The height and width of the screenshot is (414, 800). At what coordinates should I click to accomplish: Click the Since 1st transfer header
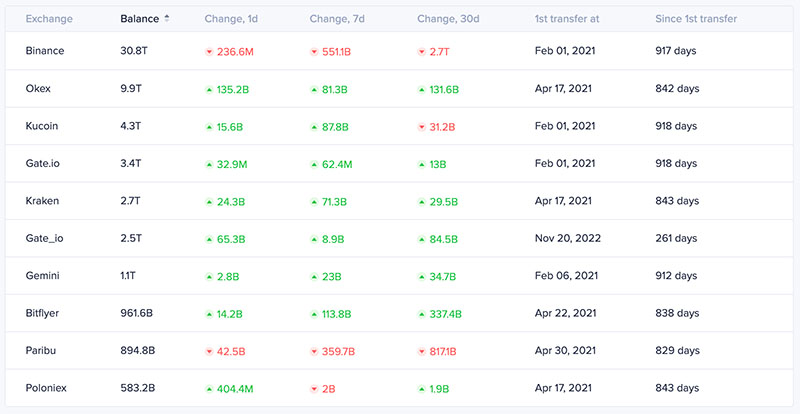click(696, 19)
